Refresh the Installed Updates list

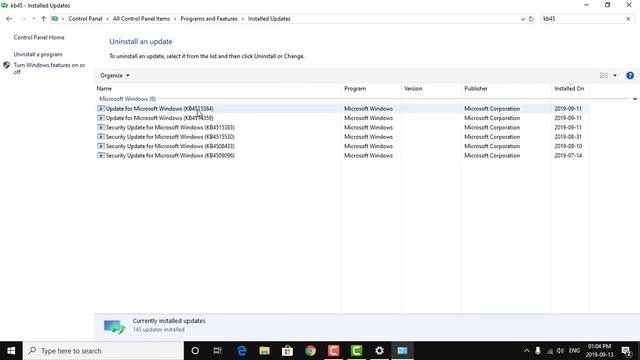[x=531, y=19]
